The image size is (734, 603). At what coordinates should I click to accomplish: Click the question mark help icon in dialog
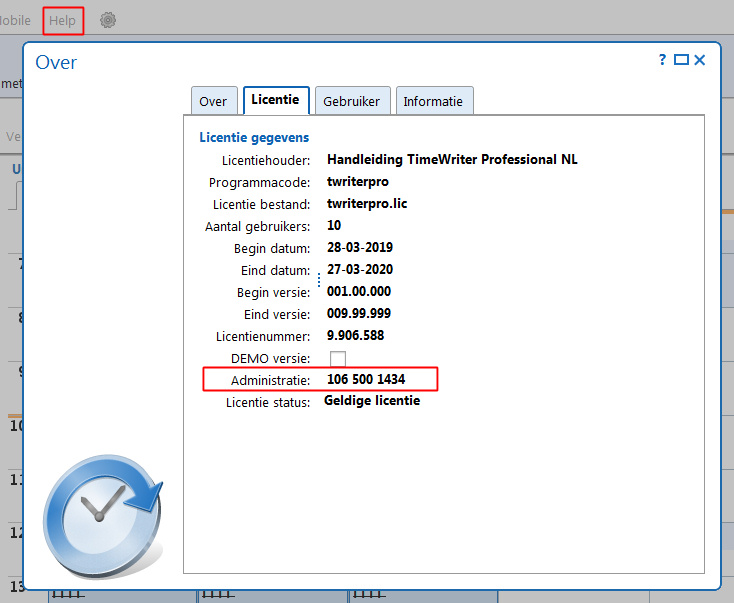coord(662,59)
